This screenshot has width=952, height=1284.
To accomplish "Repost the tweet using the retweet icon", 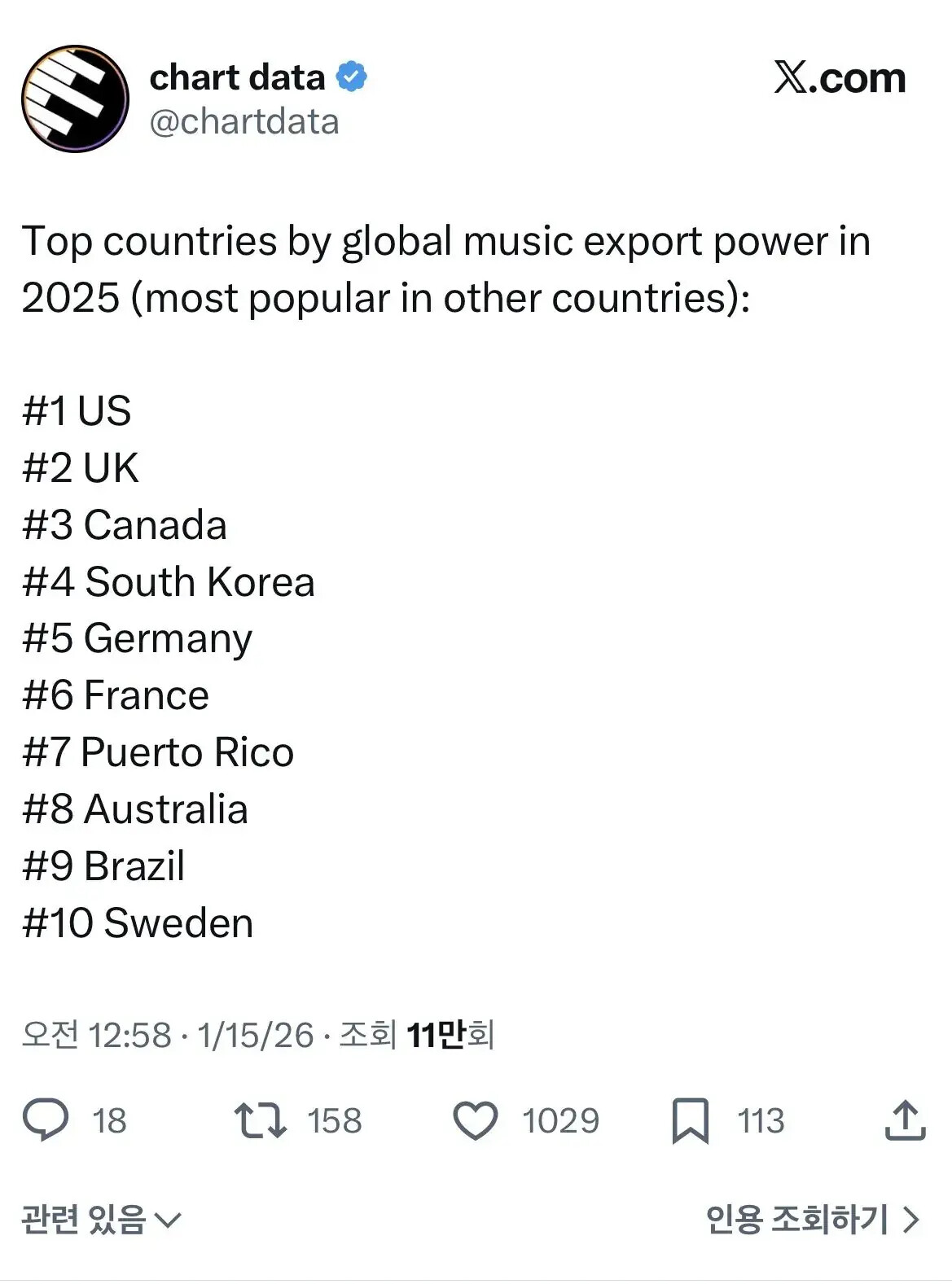I will click(x=260, y=1120).
